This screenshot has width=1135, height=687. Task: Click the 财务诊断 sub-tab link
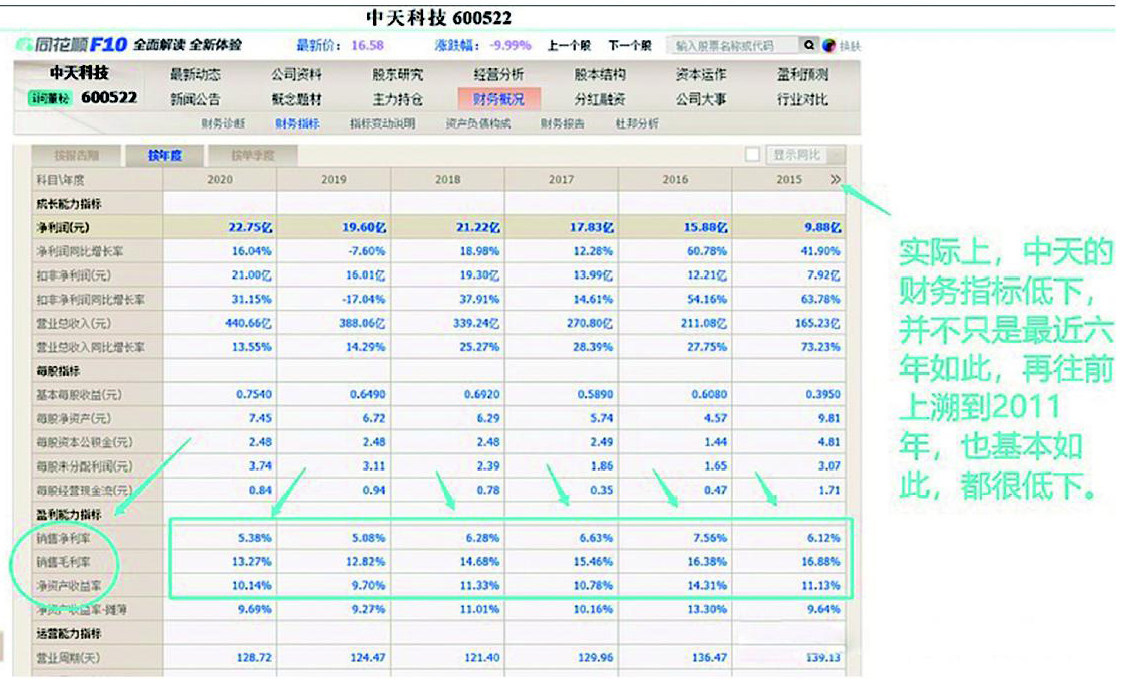tap(222, 124)
